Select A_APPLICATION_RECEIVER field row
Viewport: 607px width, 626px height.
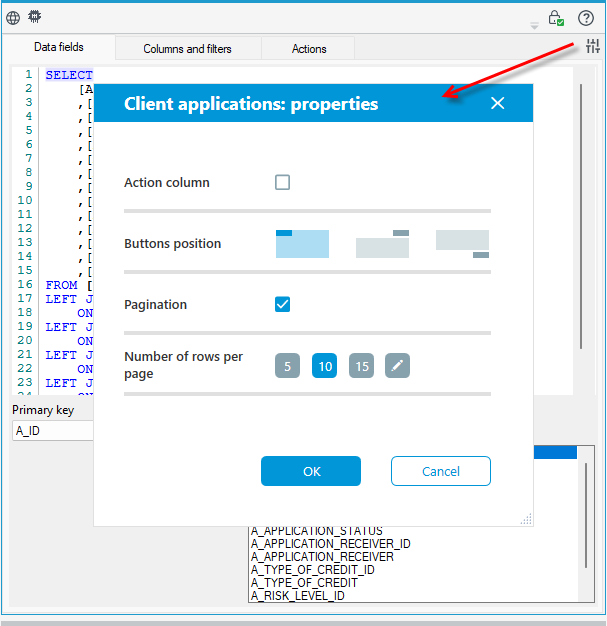[322, 557]
